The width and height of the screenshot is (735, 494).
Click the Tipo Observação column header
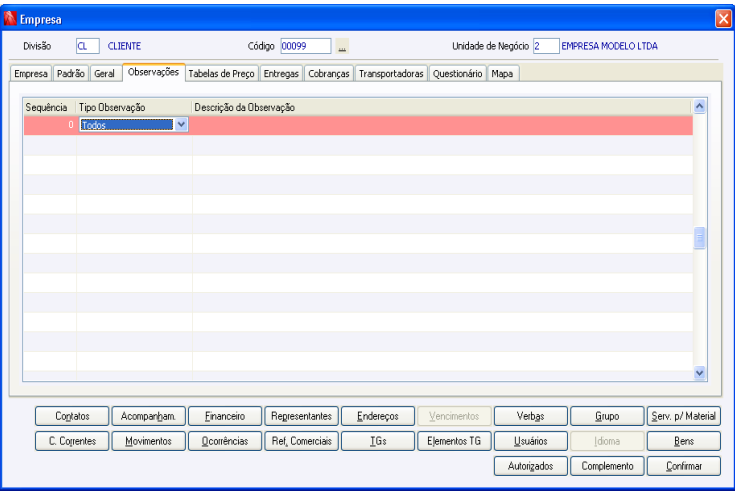tap(134, 107)
